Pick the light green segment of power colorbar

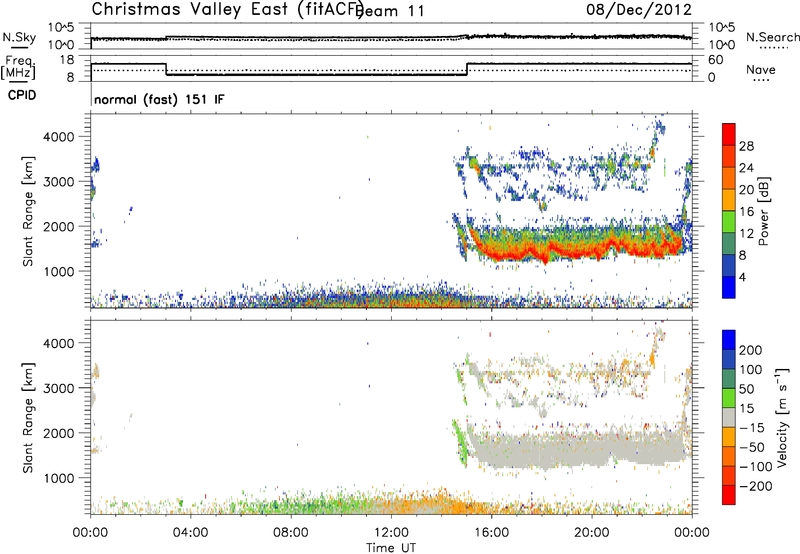click(x=729, y=221)
